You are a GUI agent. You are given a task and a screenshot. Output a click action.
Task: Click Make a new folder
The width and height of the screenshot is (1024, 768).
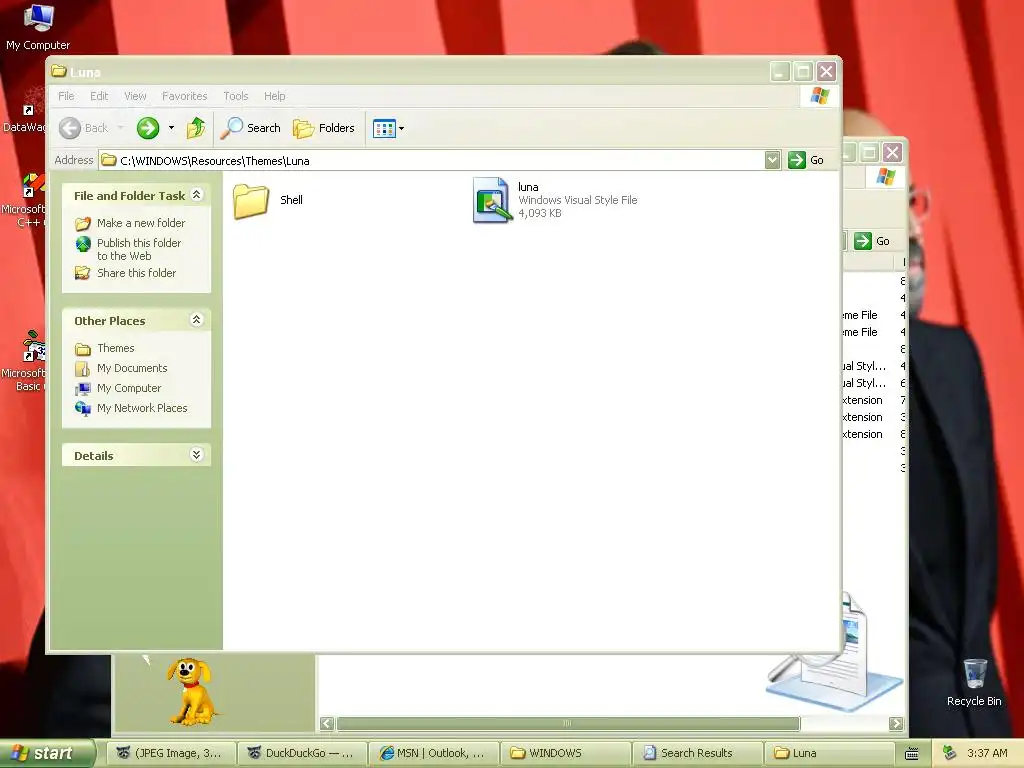141,223
